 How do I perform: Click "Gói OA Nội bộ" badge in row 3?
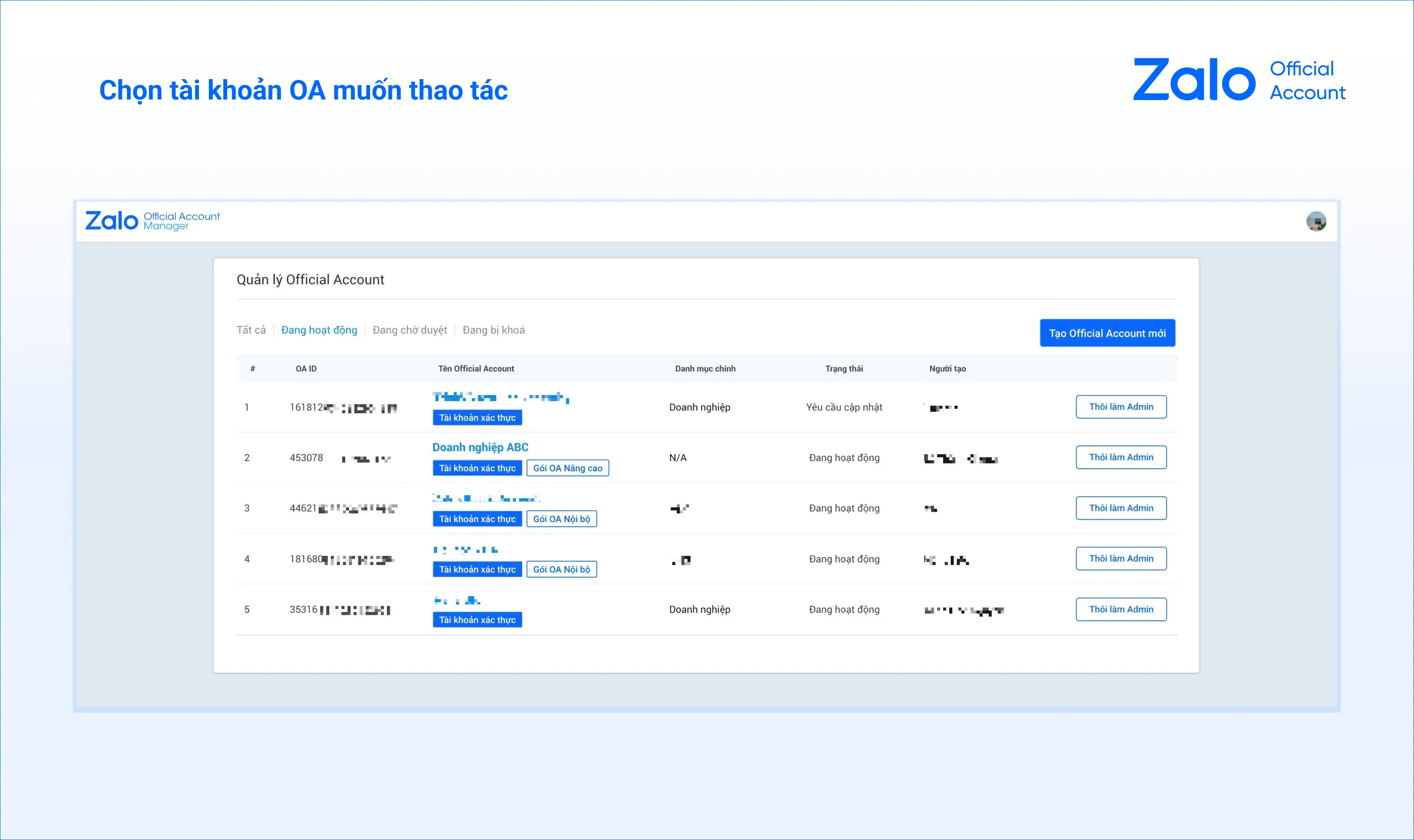[x=562, y=519]
